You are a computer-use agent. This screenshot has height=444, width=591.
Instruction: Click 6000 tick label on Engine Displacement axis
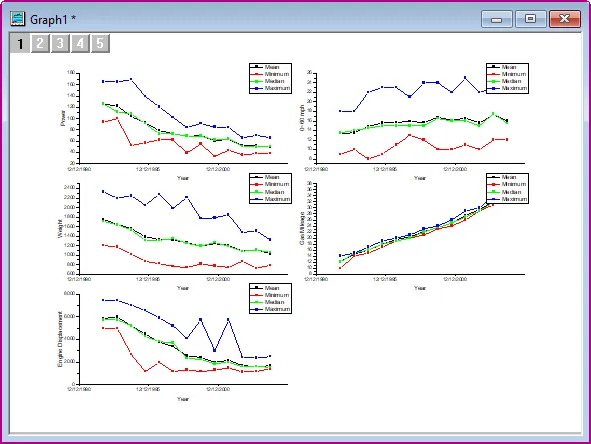tap(70, 317)
